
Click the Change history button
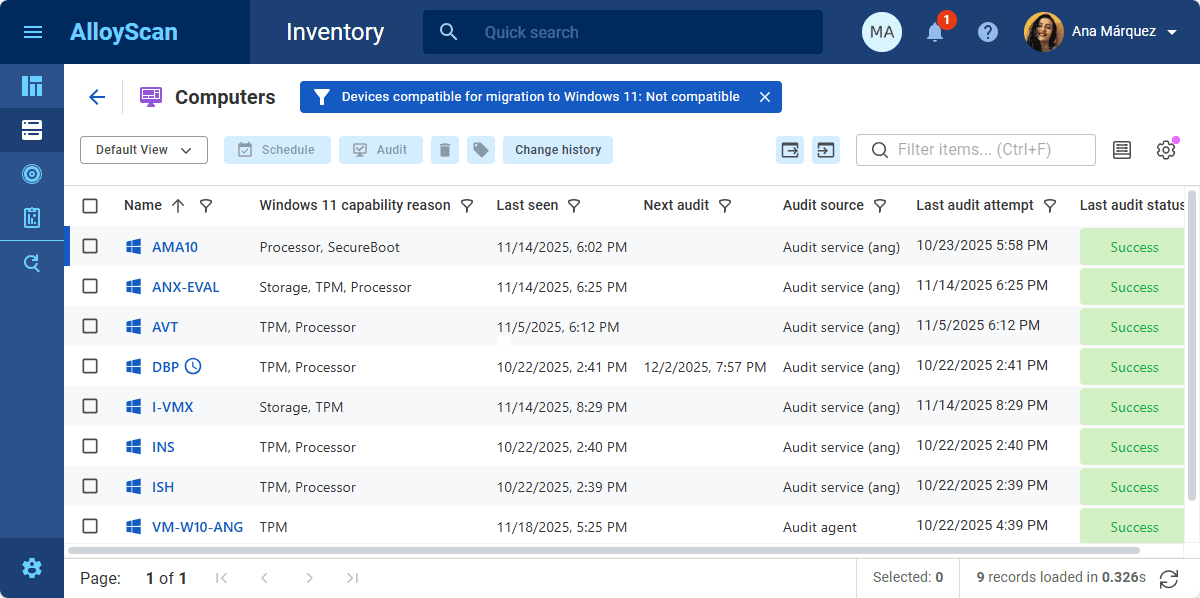(558, 150)
